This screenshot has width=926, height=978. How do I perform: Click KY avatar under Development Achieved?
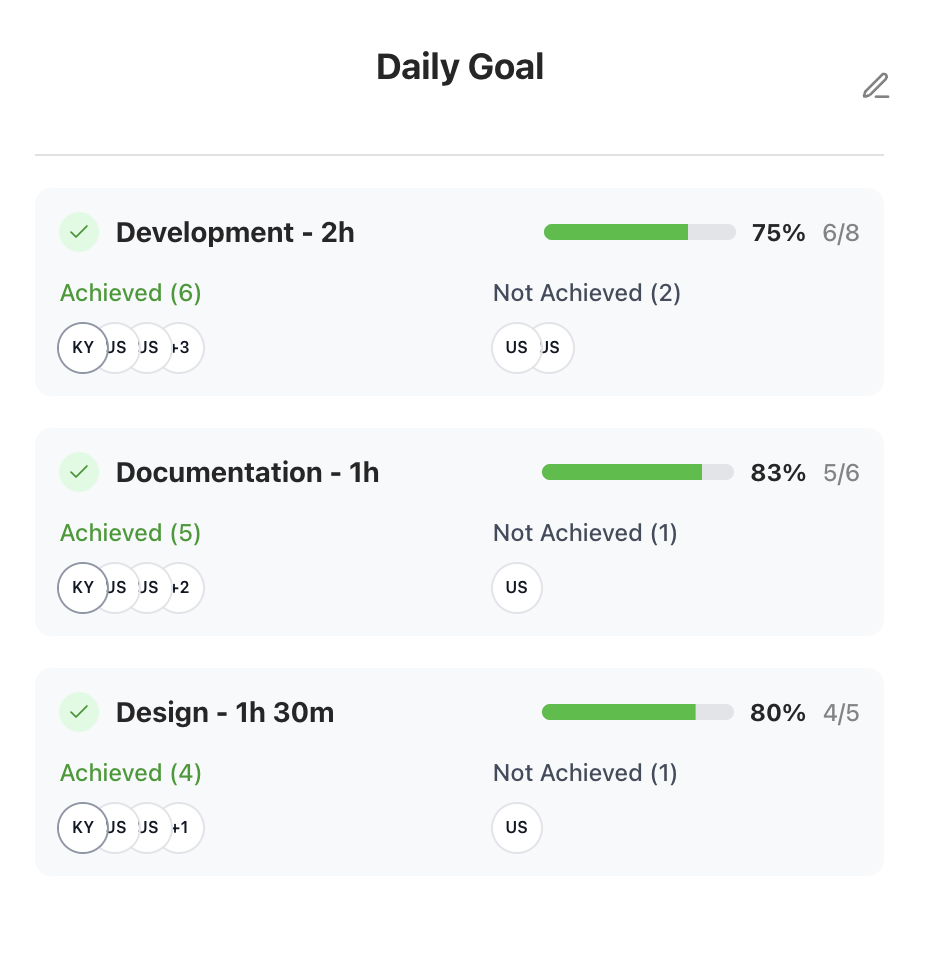(83, 348)
